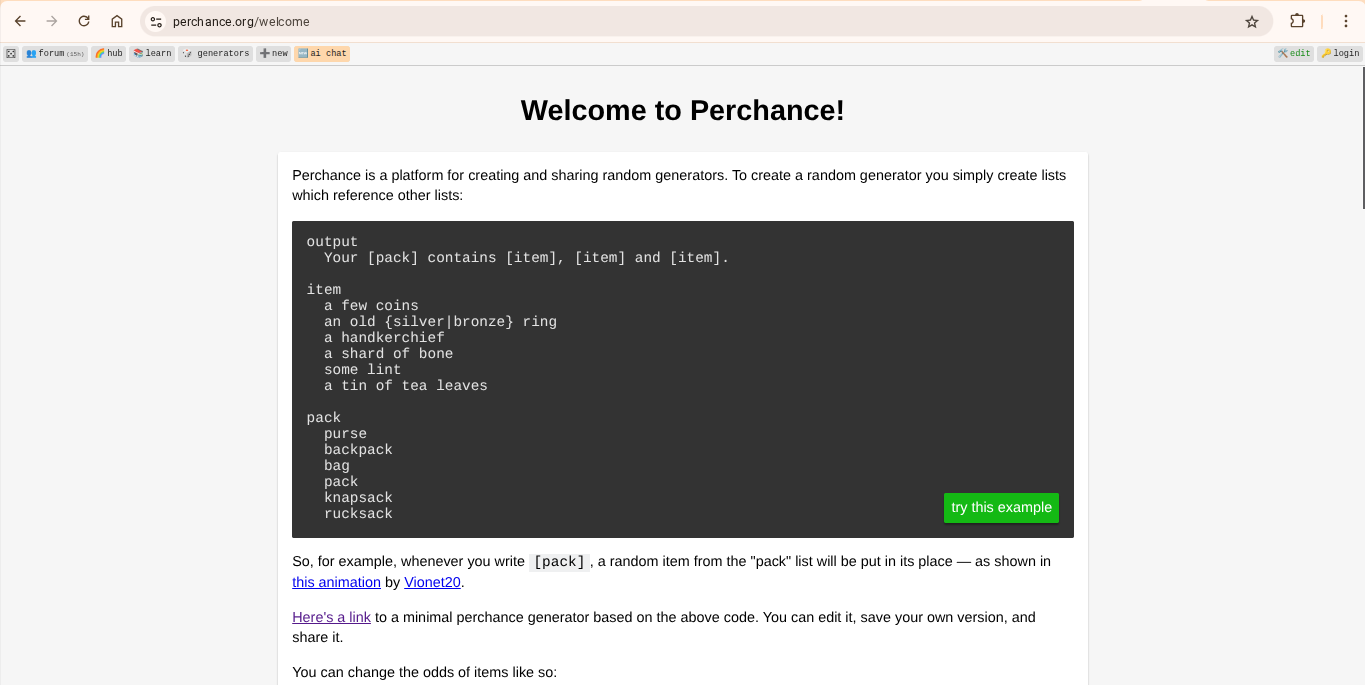Click the dice icon in Perchance navbar
This screenshot has width=1365, height=685.
11,54
